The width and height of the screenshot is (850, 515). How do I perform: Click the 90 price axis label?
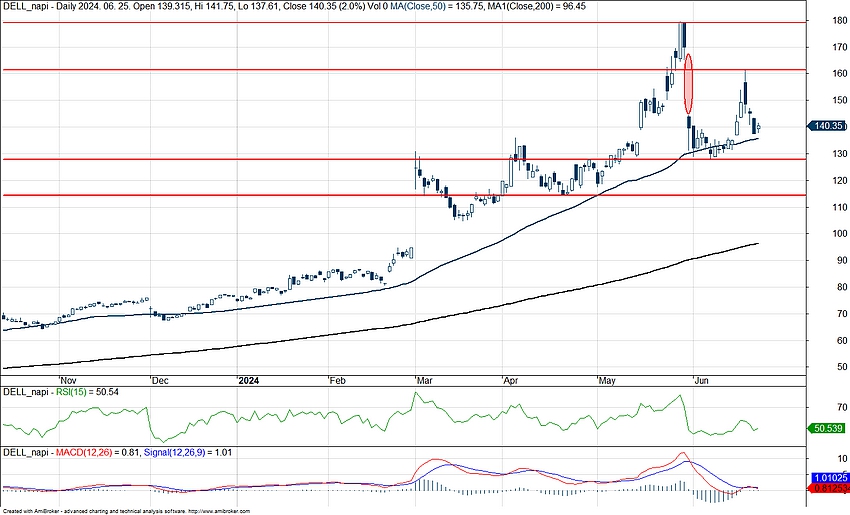point(843,260)
